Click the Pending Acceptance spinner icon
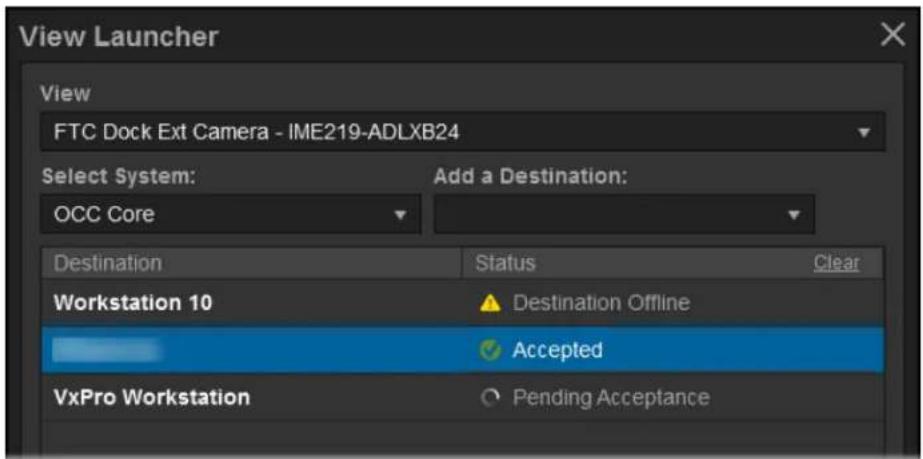 489,398
